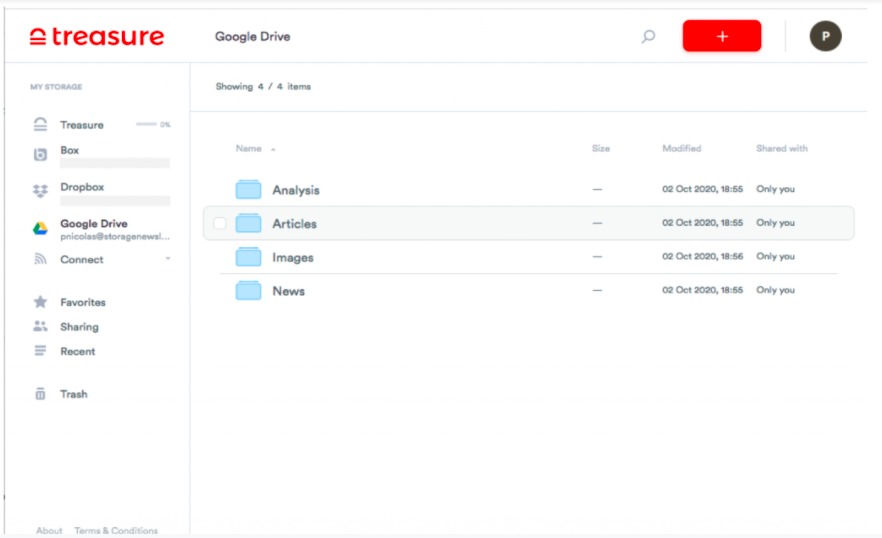Open the search magnifier icon
The height and width of the screenshot is (538, 882).
point(648,37)
